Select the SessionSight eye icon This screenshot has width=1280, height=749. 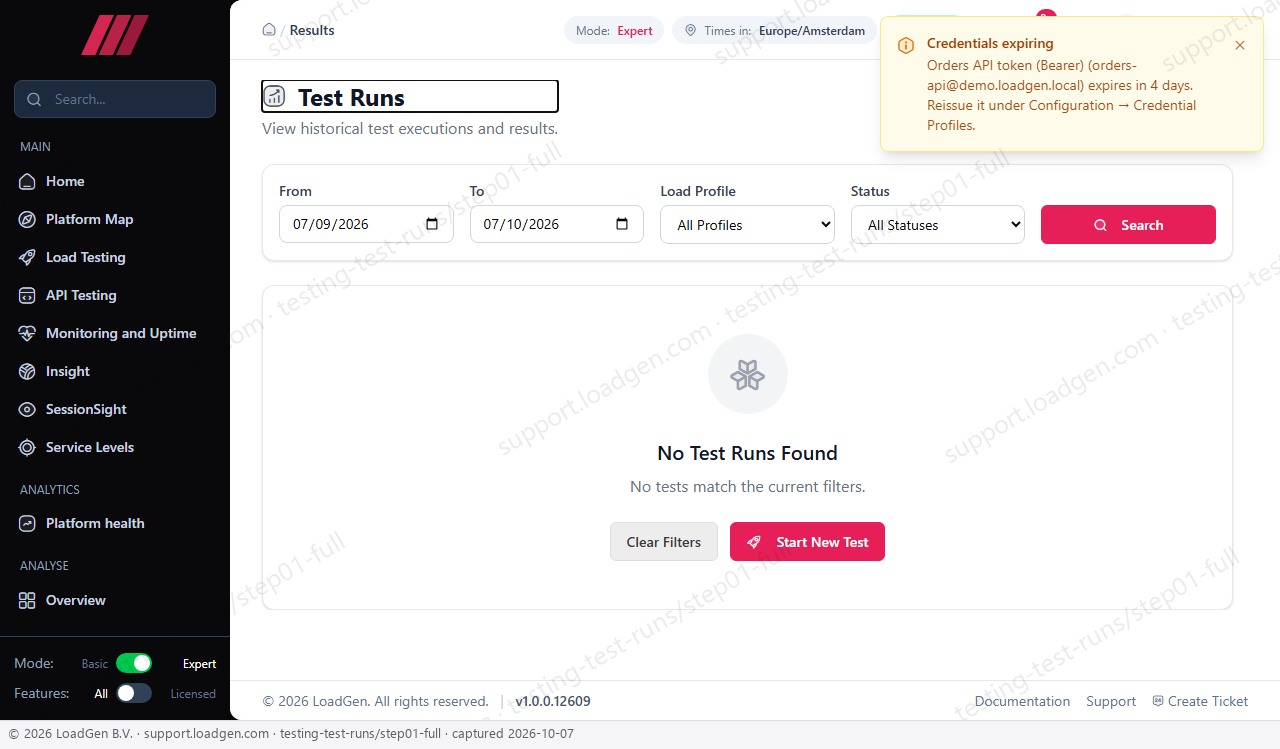click(27, 409)
